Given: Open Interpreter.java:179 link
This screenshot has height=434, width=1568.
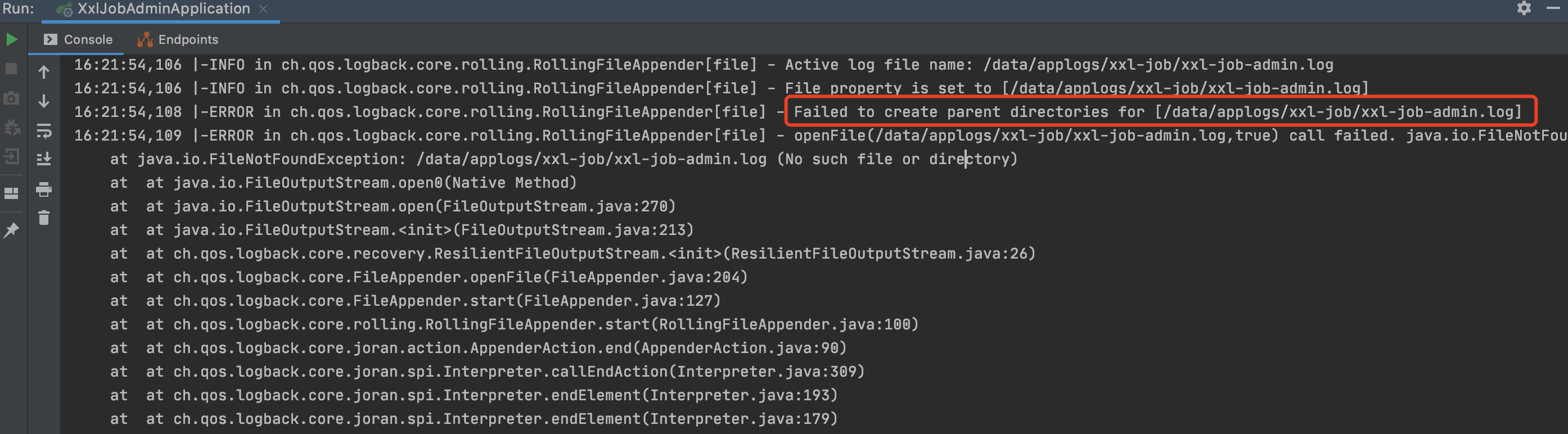Looking at the screenshot, I should point(741,419).
